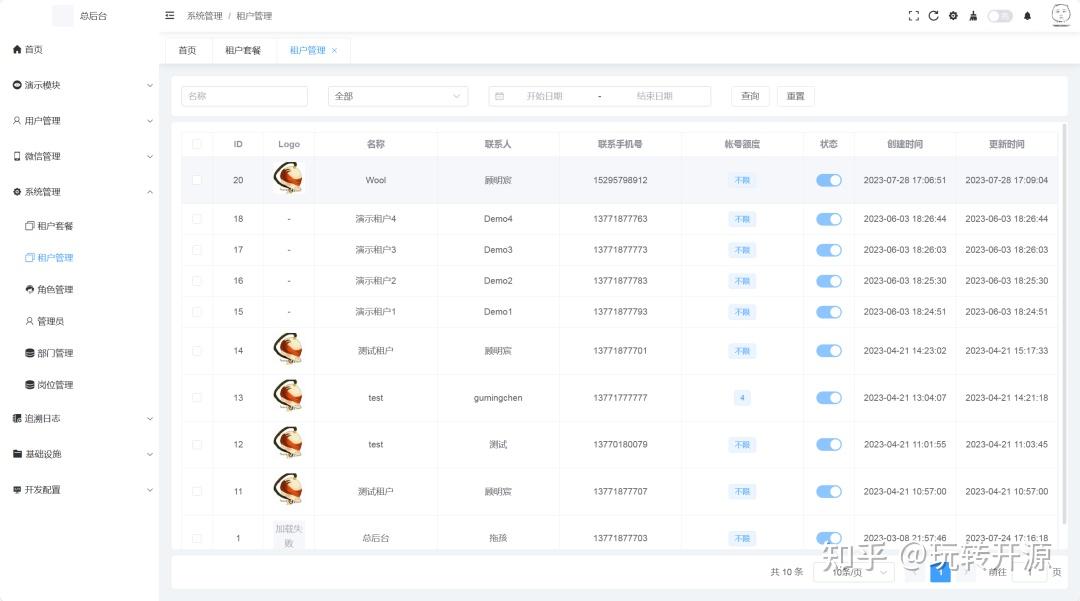Toggle the status switch for tenant Wool
This screenshot has height=601, width=1080.
tap(829, 180)
